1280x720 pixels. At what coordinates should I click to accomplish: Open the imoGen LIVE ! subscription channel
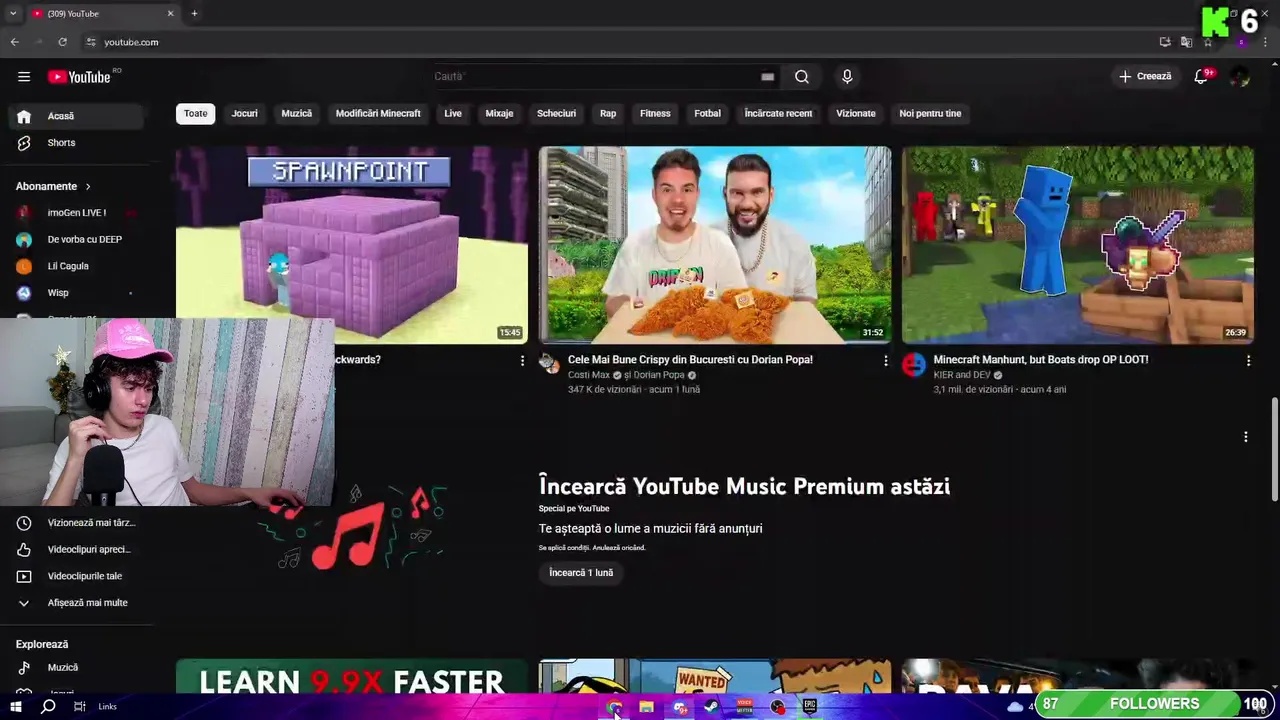(x=77, y=213)
